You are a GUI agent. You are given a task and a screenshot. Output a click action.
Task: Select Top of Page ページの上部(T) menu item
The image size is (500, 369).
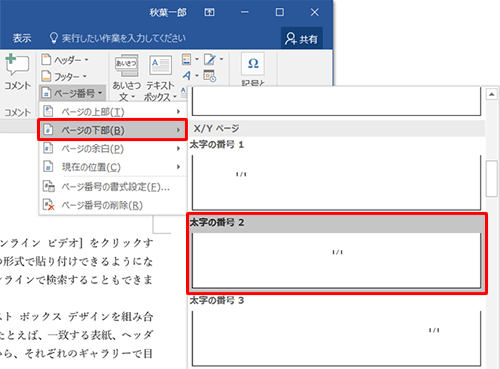(113, 112)
